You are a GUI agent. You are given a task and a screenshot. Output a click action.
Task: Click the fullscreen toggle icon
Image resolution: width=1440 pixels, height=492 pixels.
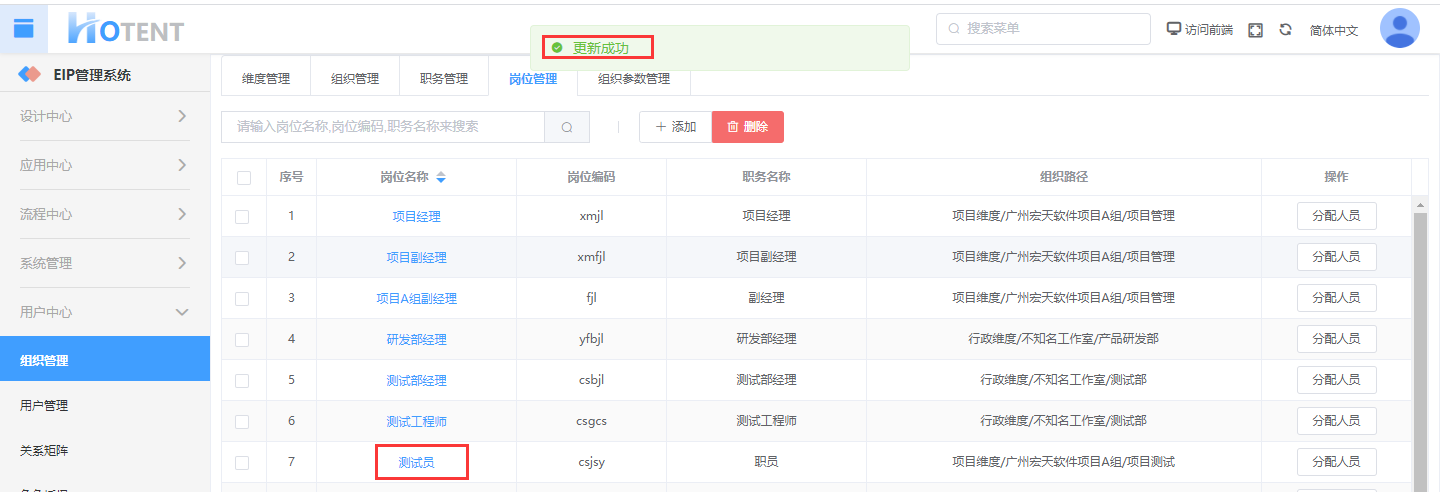(1255, 30)
